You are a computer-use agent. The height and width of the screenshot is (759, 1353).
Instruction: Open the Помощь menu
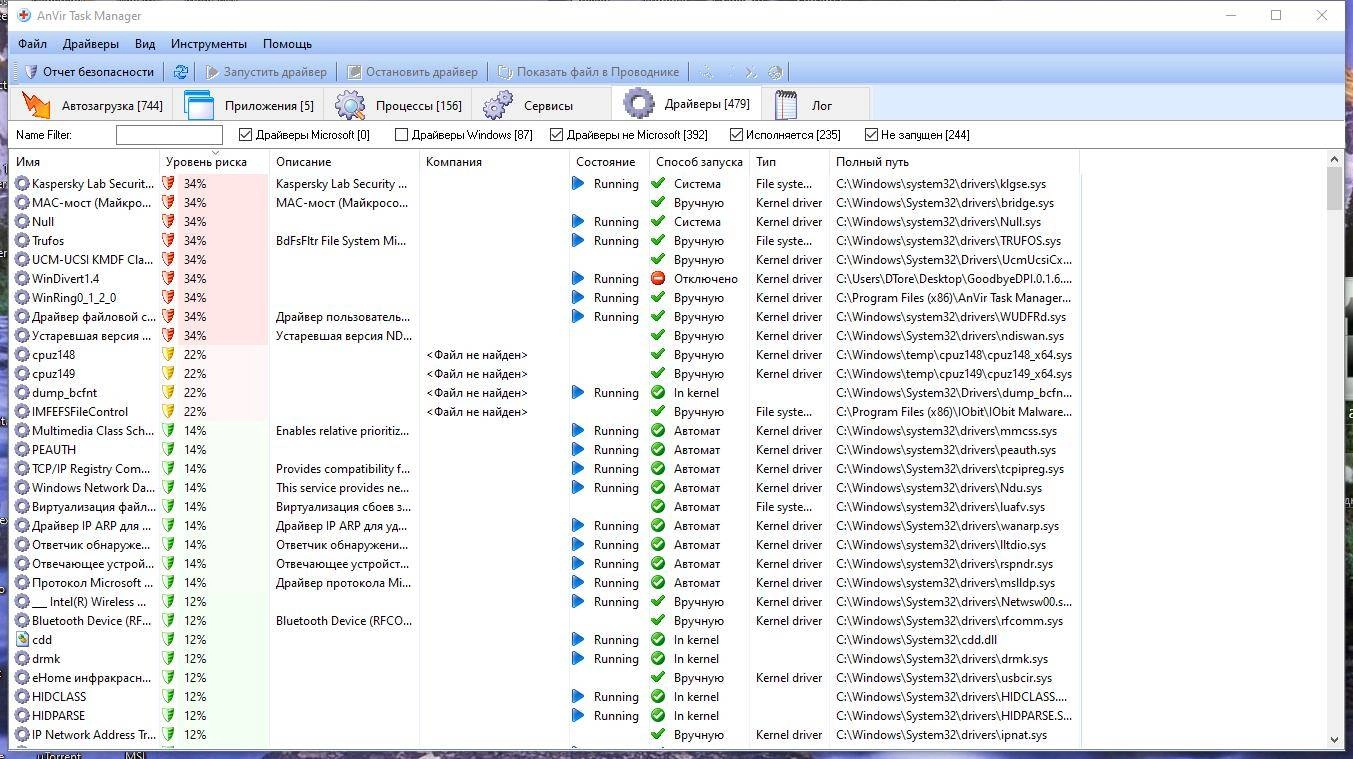pyautogui.click(x=287, y=44)
